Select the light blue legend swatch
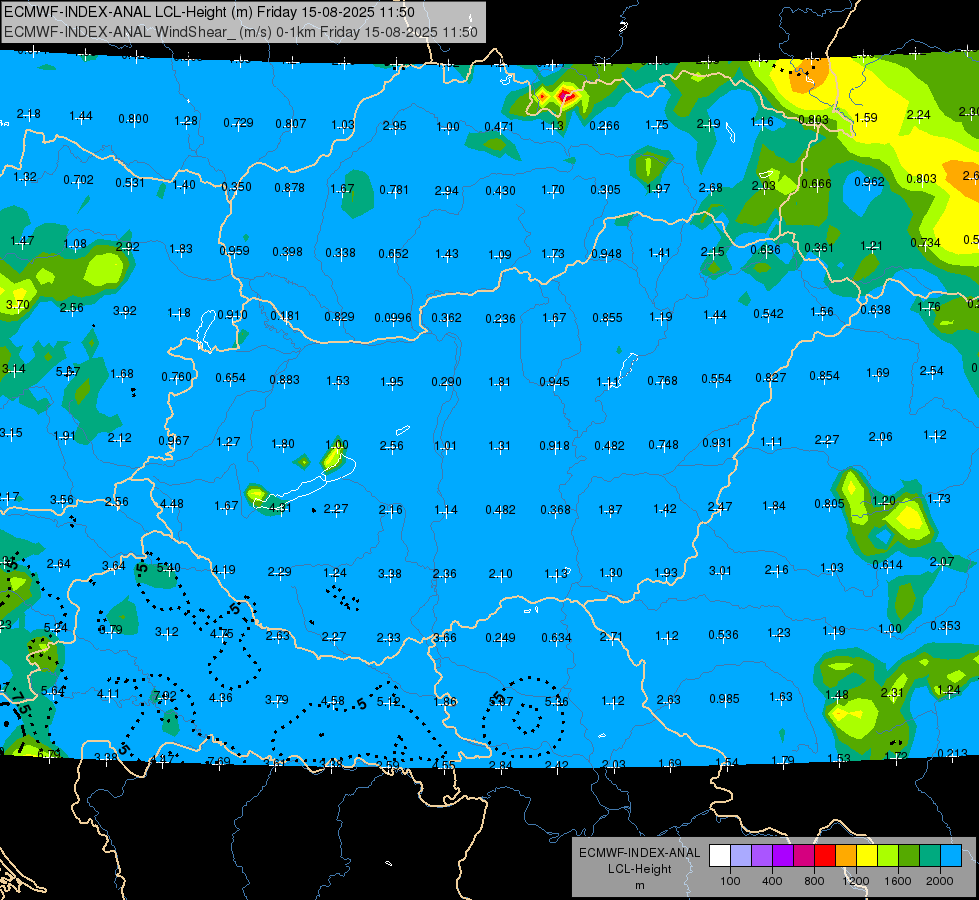This screenshot has height=900, width=979. 952,856
